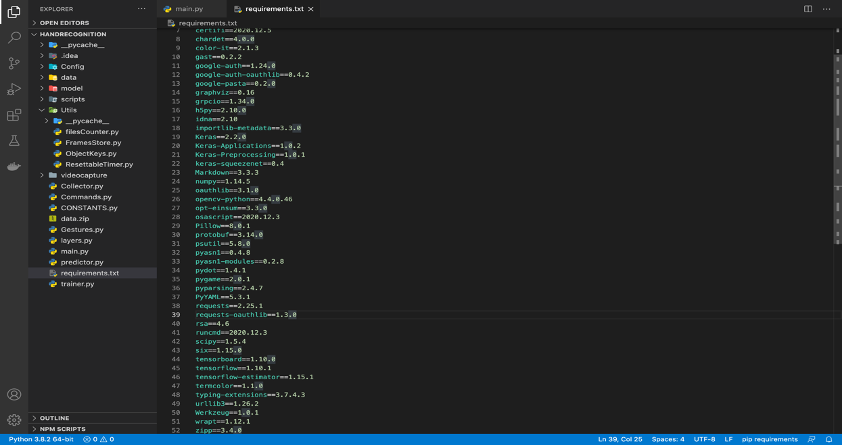Expand the top-level __pycache__ folder
Viewport: 843px width, 445px height.
92,45
